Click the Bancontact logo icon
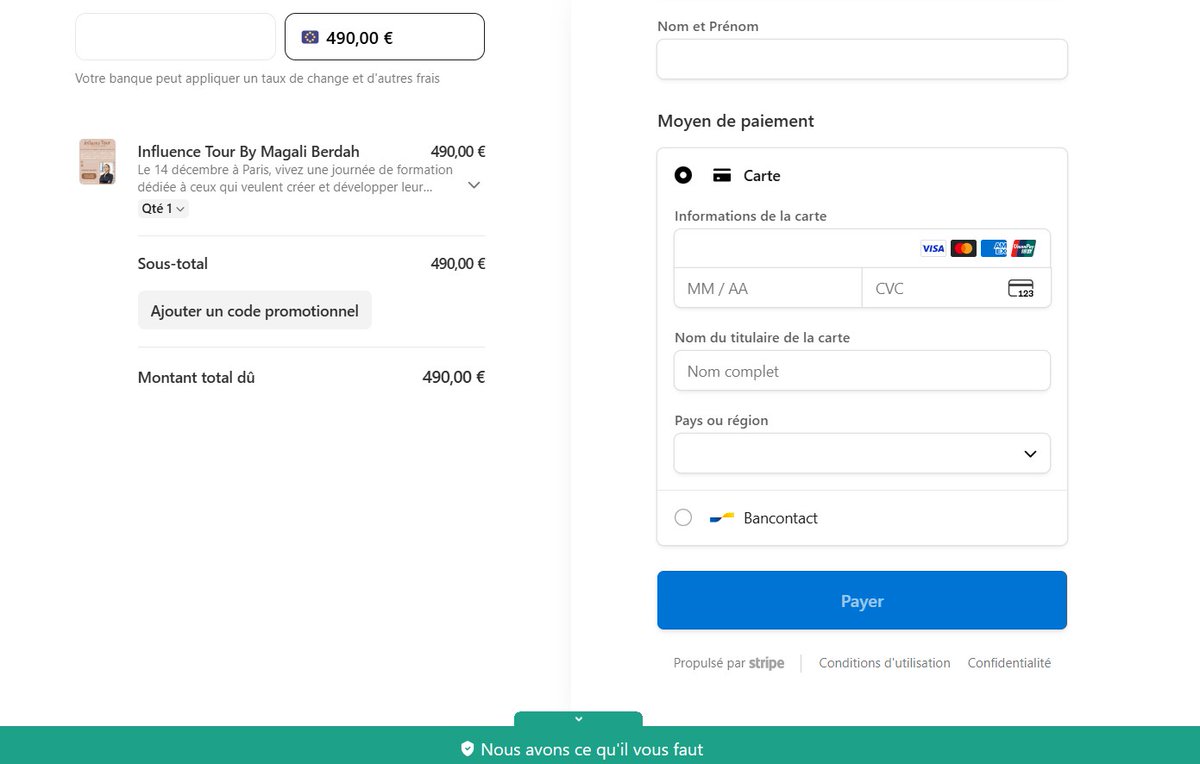Screen dimensions: 1200x764 pyautogui.click(x=722, y=518)
